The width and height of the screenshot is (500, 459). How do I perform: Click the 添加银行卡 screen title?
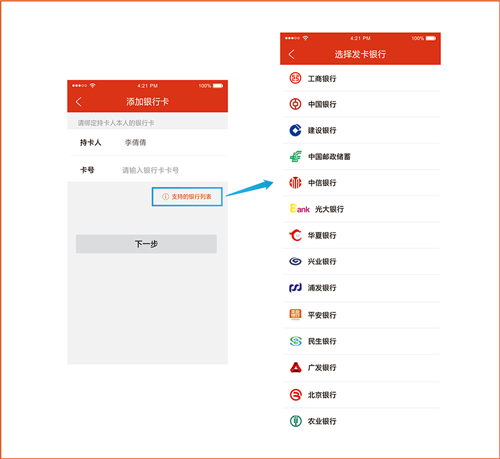pos(147,102)
